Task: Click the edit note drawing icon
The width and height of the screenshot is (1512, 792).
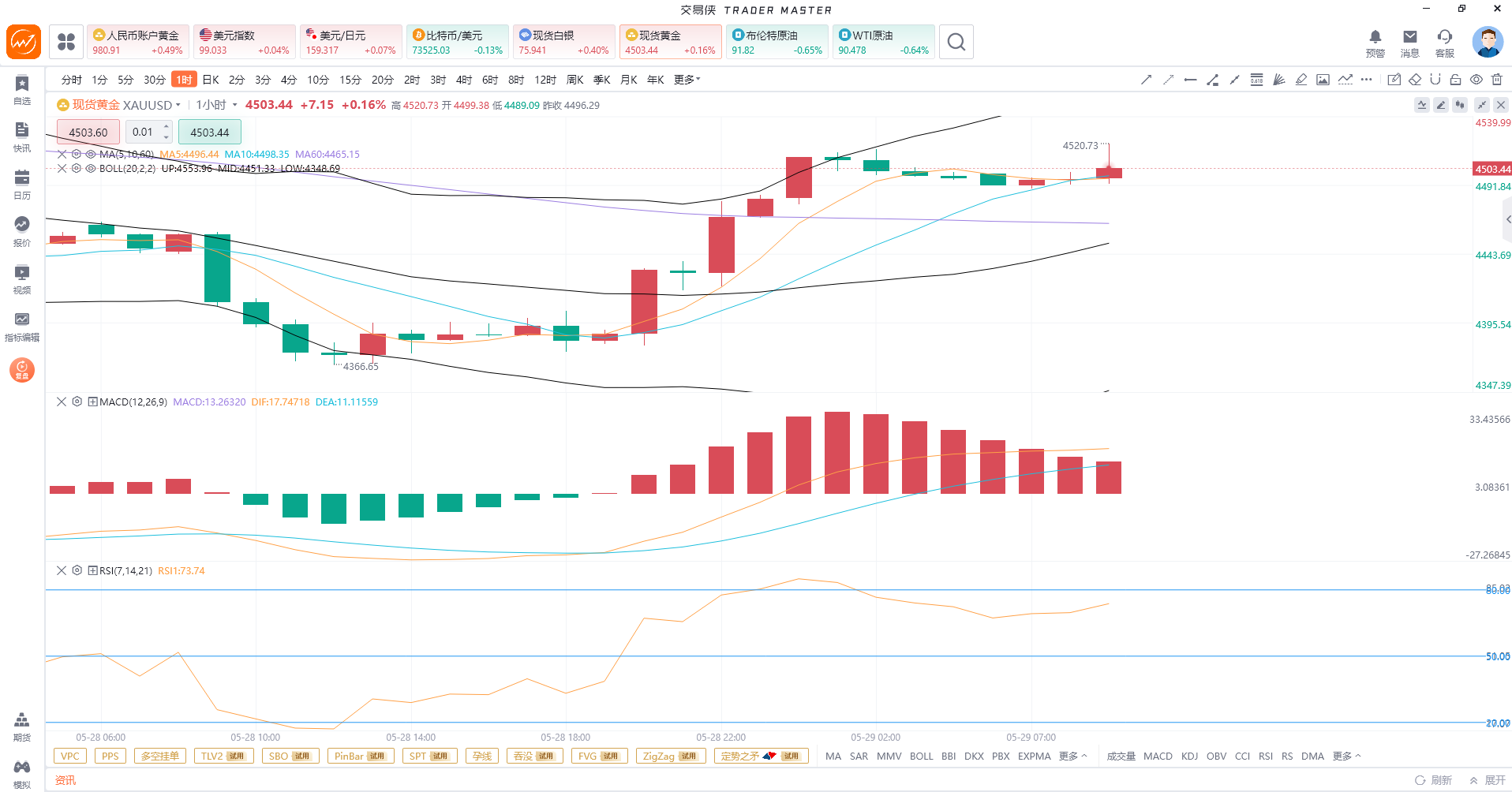Action: (1394, 80)
